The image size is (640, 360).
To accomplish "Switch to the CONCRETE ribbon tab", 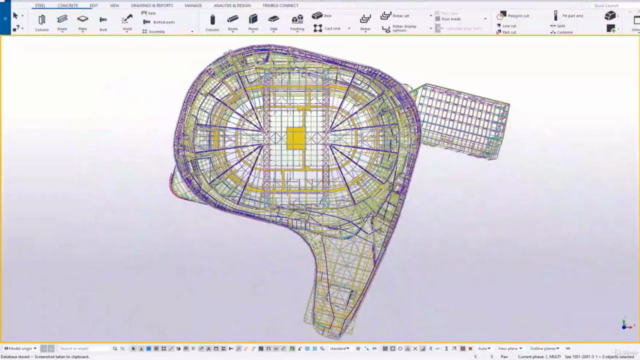I will pos(68,5).
